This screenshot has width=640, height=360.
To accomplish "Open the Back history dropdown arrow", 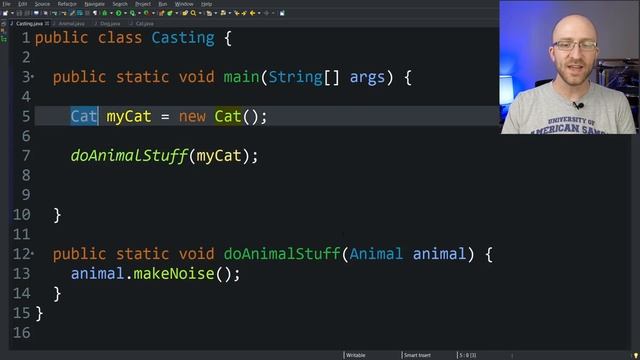I will click(259, 13).
